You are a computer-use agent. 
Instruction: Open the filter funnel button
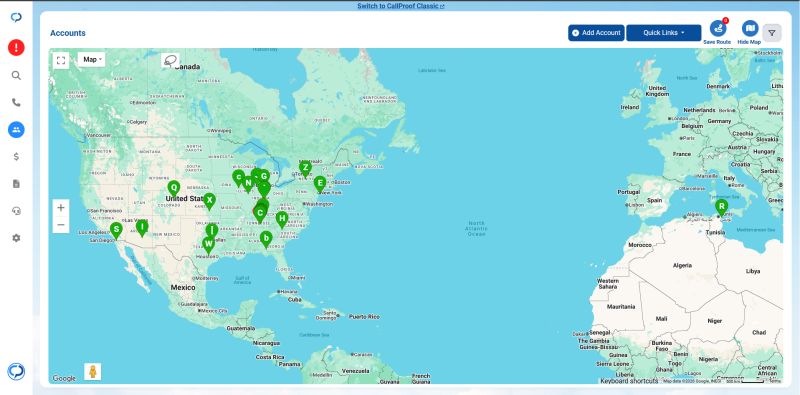point(772,33)
